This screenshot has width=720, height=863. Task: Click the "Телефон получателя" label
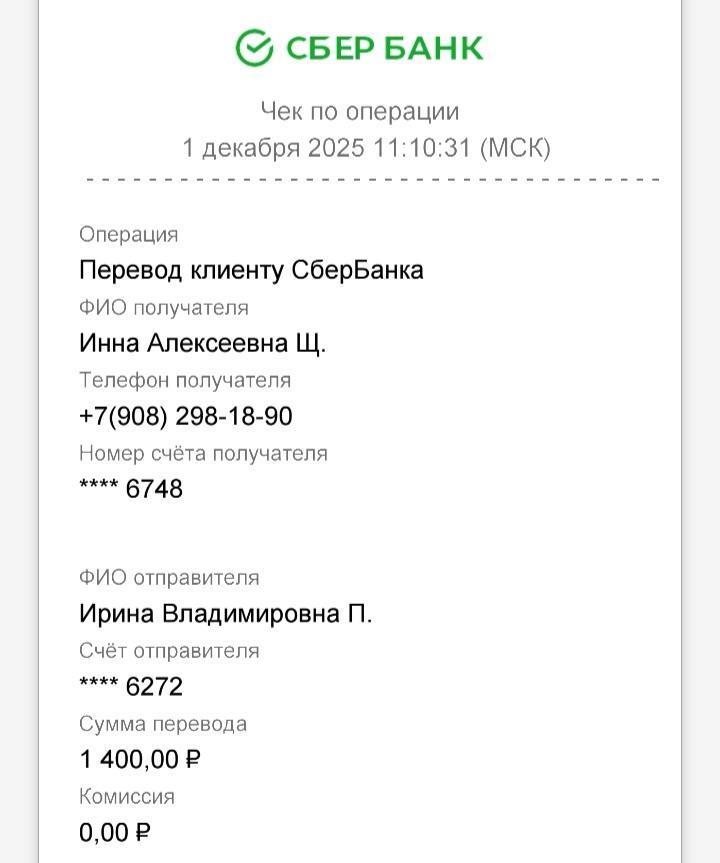coord(185,380)
